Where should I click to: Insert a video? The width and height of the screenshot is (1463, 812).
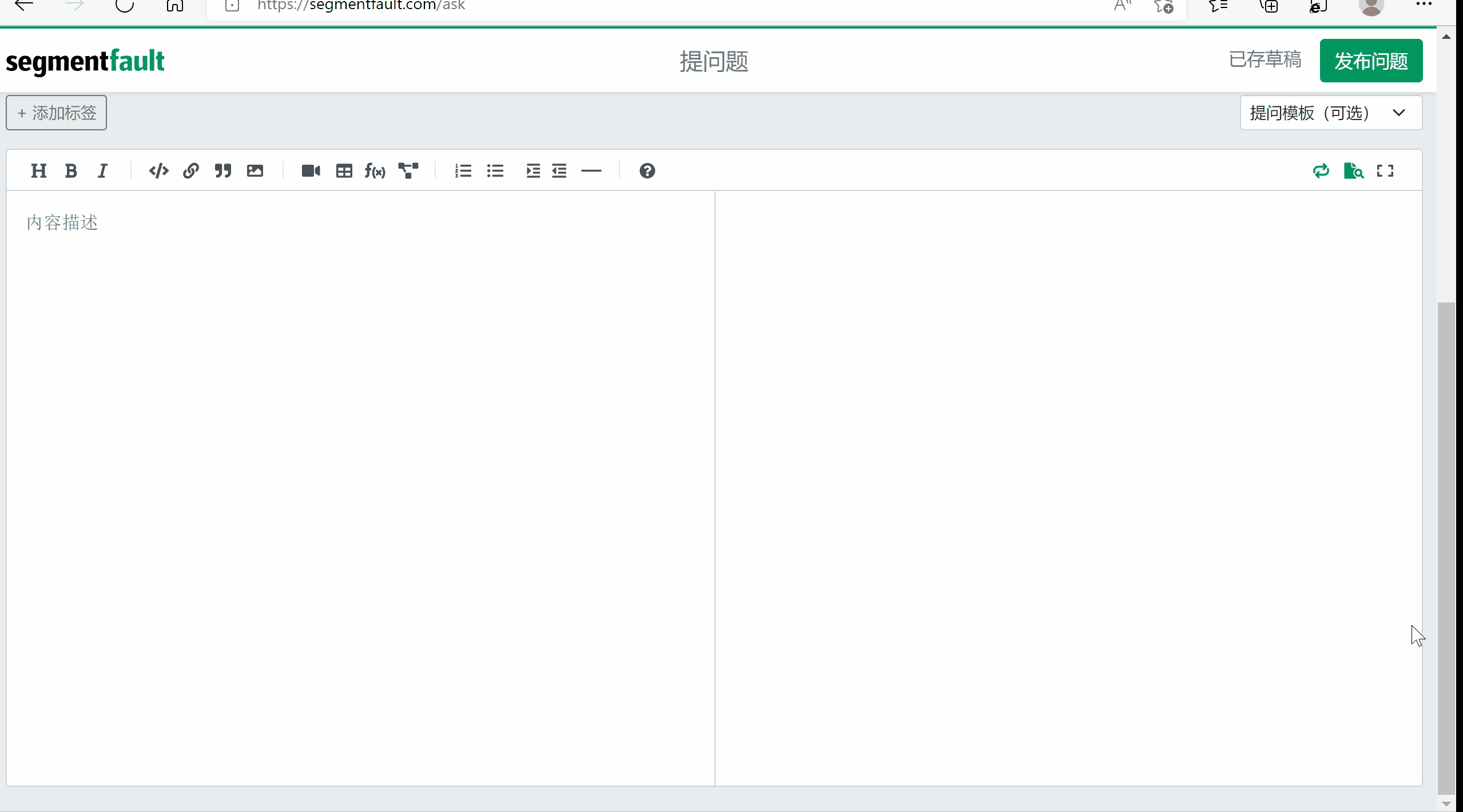coord(311,171)
